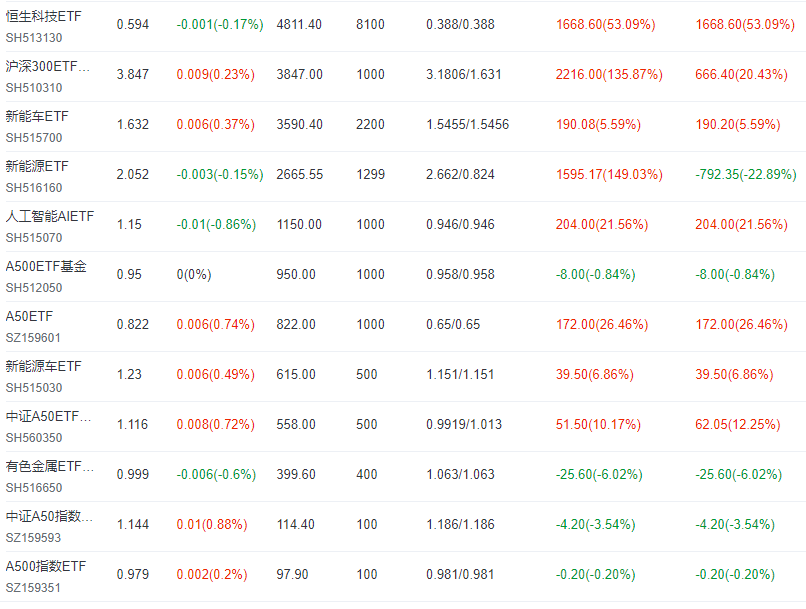Click market value 615.00

[x=296, y=375]
